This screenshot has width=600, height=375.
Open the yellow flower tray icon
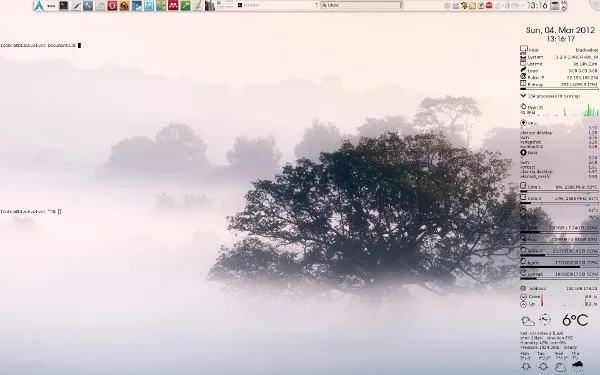(464, 6)
